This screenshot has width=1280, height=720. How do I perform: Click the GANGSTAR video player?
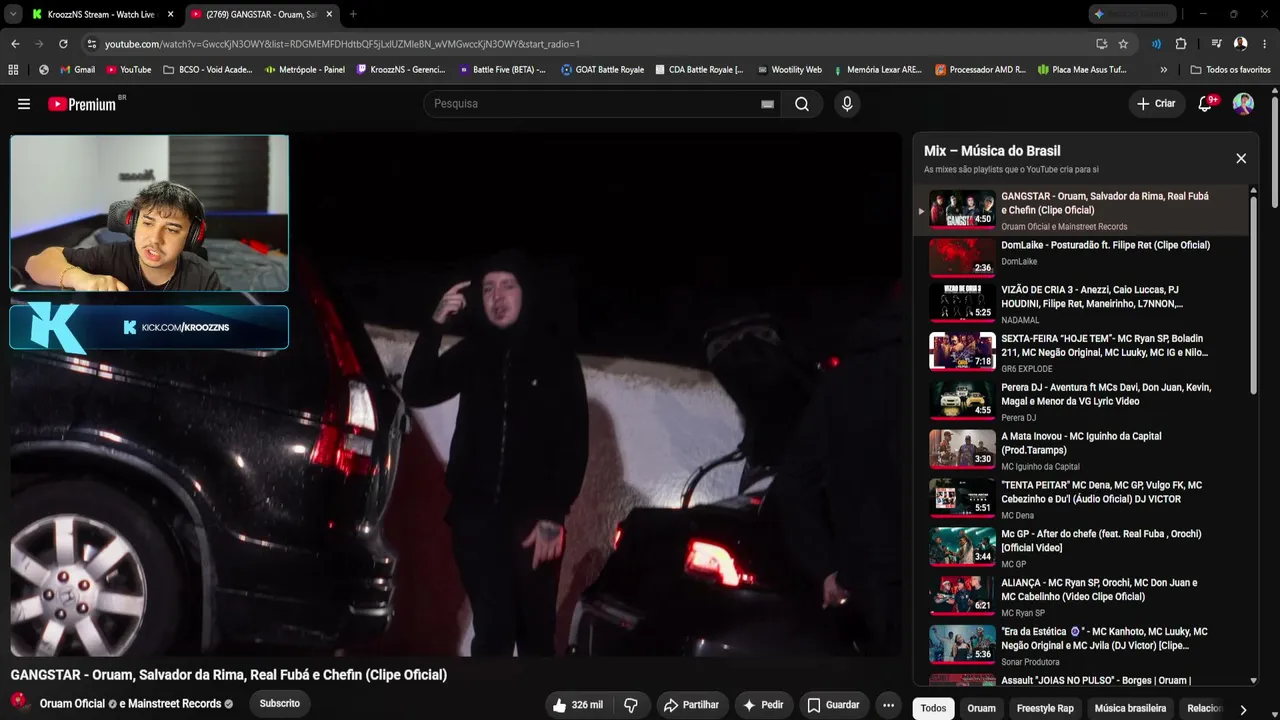pos(456,395)
